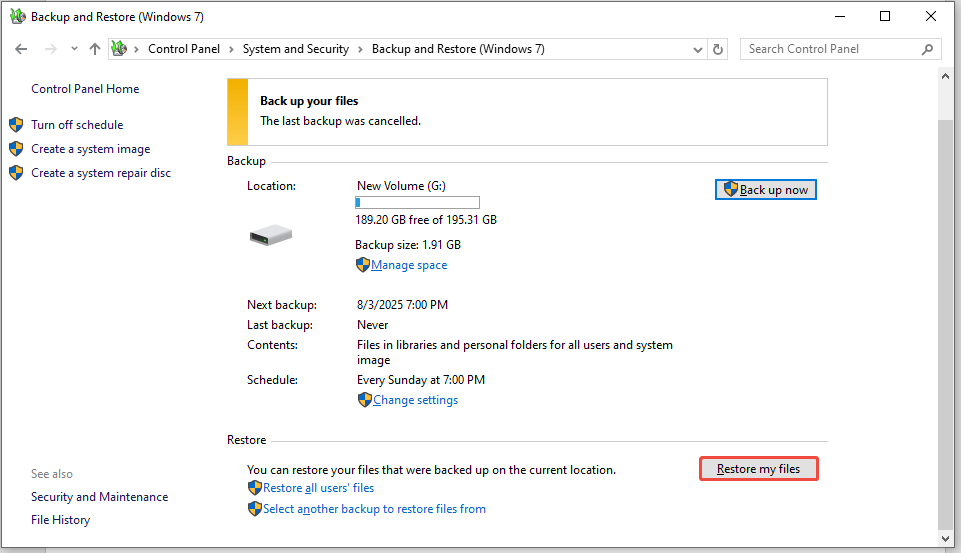Open Change settings link
Image resolution: width=961 pixels, height=553 pixels.
[415, 400]
